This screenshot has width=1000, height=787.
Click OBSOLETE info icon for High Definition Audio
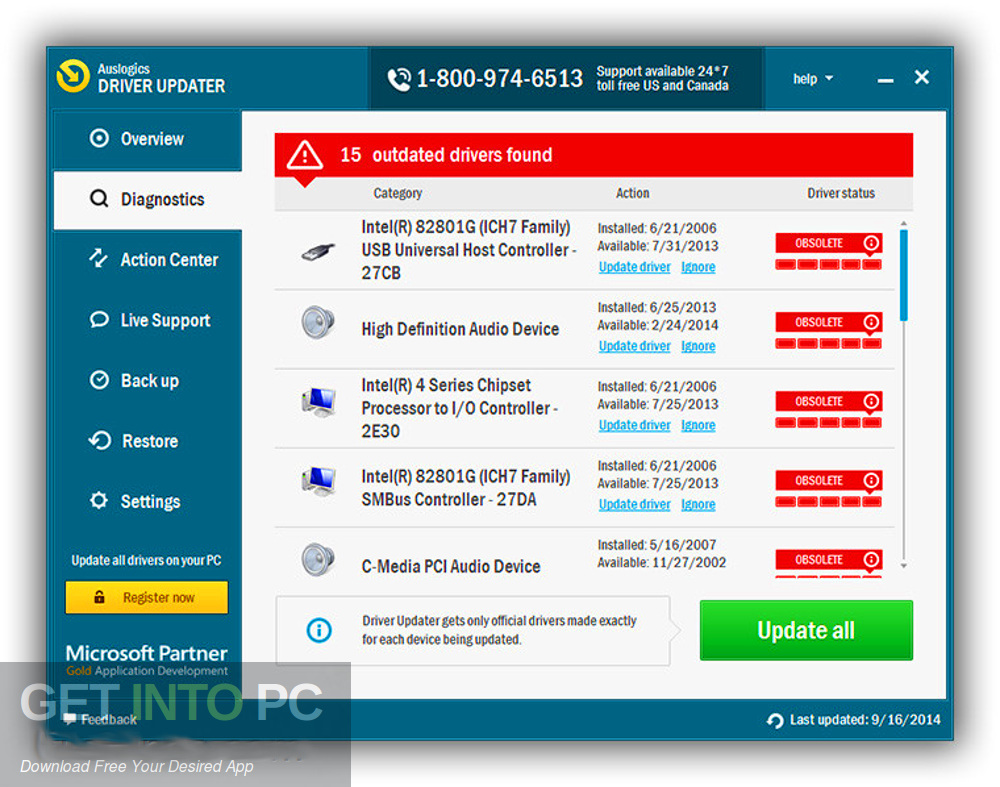pyautogui.click(x=871, y=322)
